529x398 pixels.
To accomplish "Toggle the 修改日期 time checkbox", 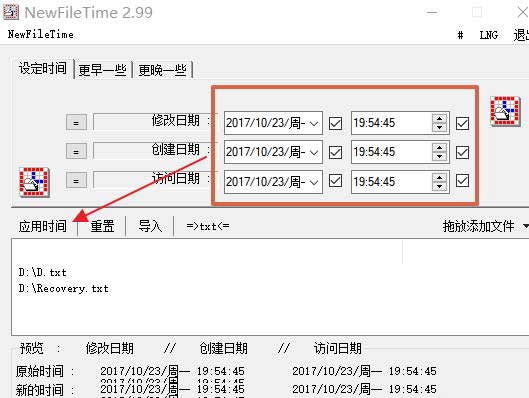I will click(x=462, y=123).
